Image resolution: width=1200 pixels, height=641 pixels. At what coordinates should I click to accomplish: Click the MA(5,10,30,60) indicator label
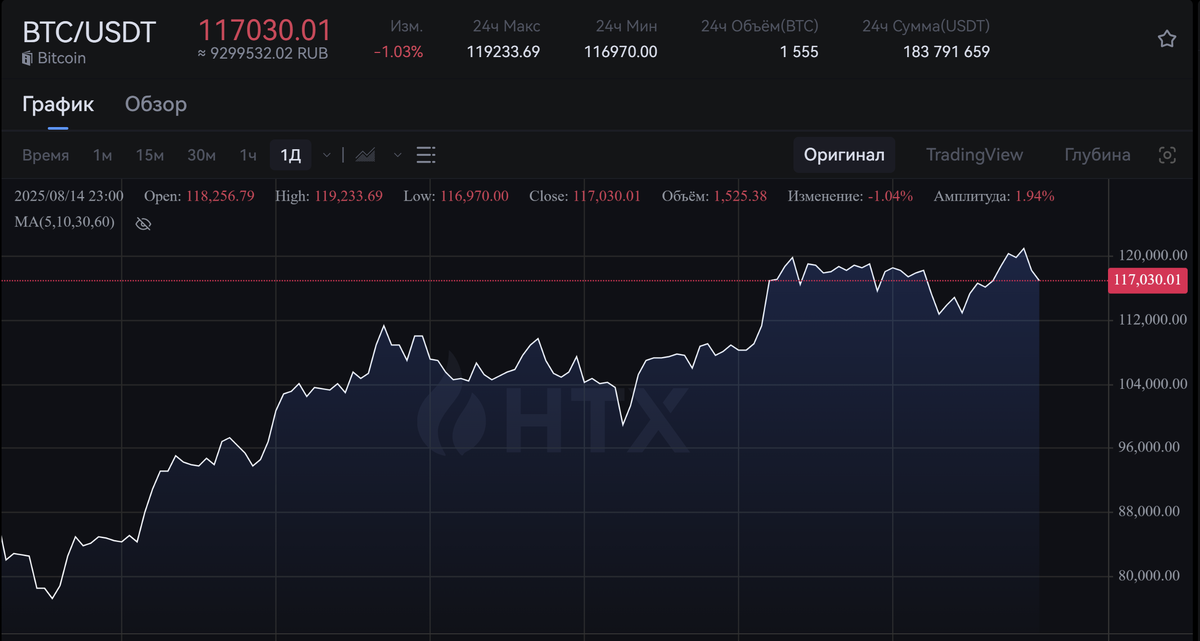[65, 222]
